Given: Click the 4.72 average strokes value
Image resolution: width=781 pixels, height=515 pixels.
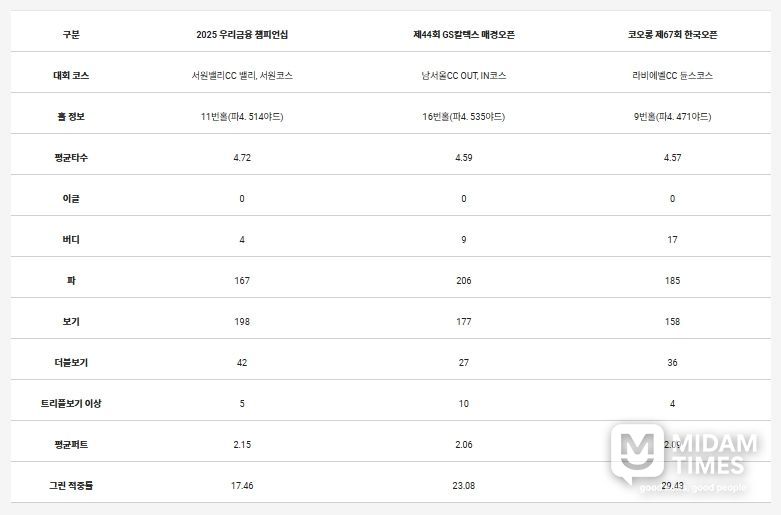Looking at the screenshot, I should (x=242, y=157).
